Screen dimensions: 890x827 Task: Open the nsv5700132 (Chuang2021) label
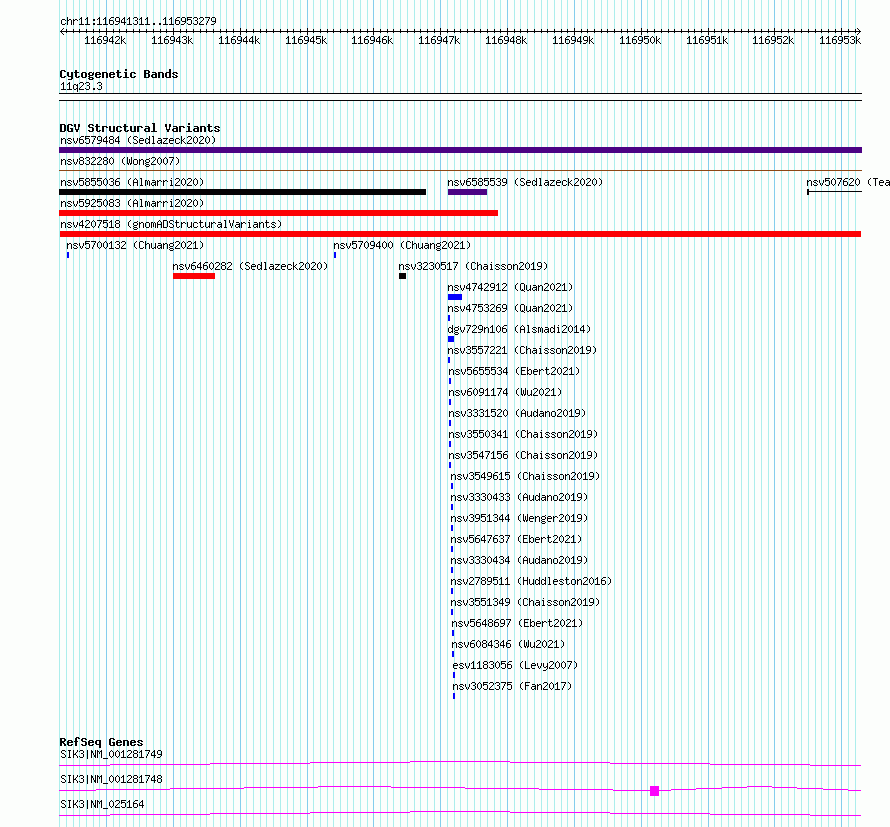pos(135,245)
